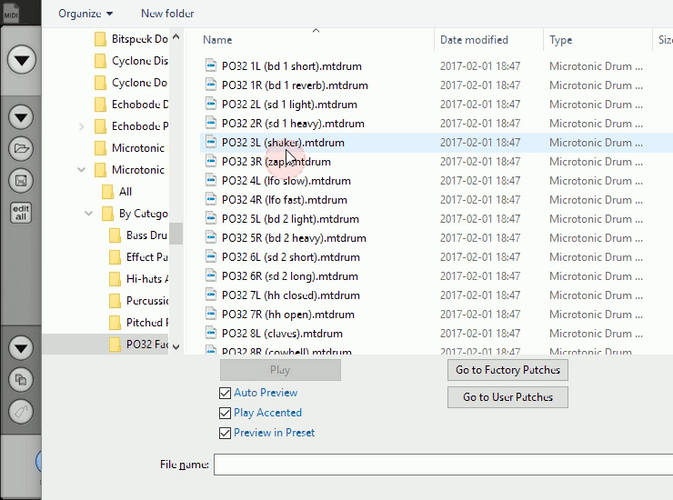Select file PO32 4L (lfo slow).mtdrum
This screenshot has height=500, width=673.
pyautogui.click(x=286, y=181)
